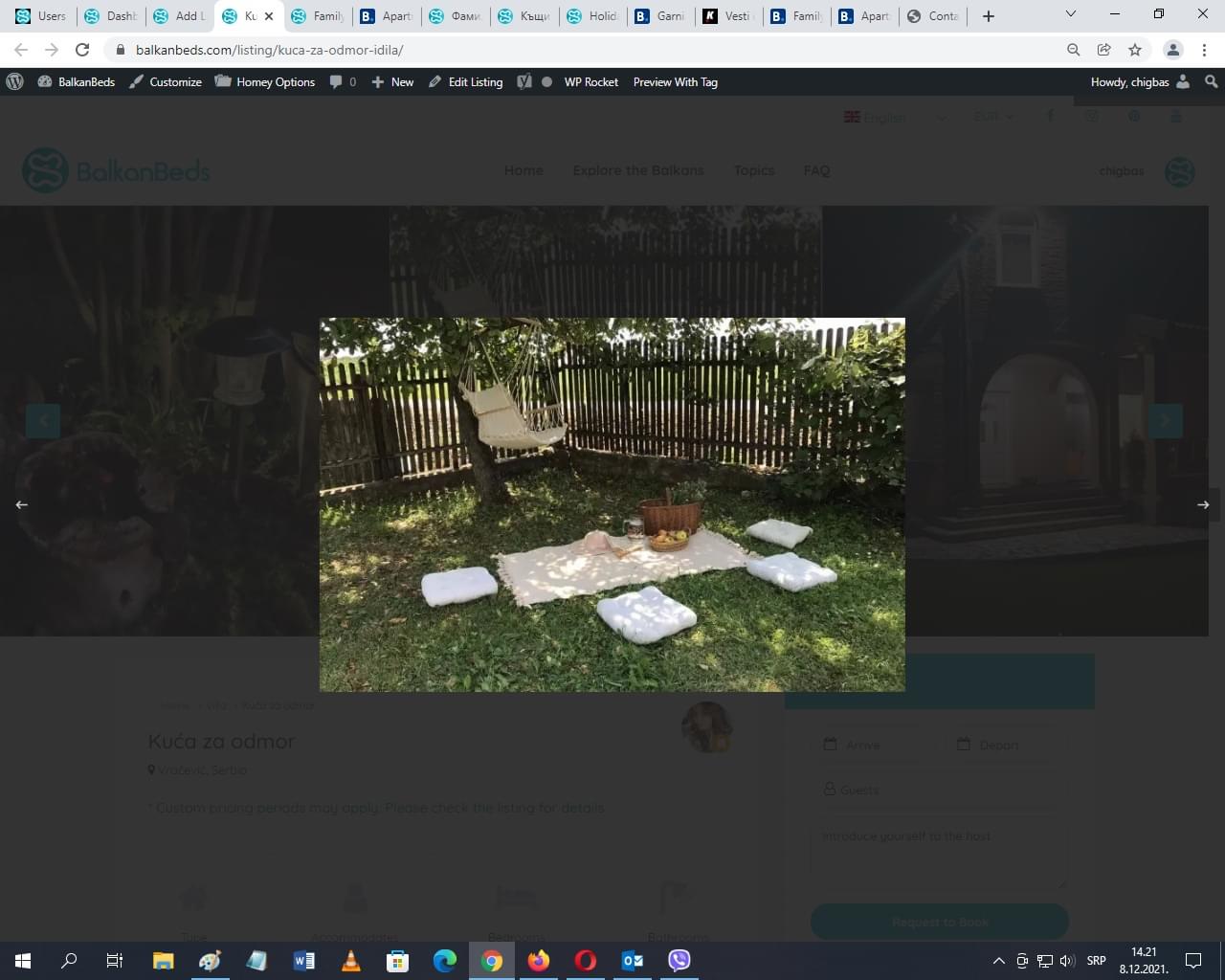Launch VLC media player from taskbar
Viewport: 1225px width, 980px height.
(351, 961)
